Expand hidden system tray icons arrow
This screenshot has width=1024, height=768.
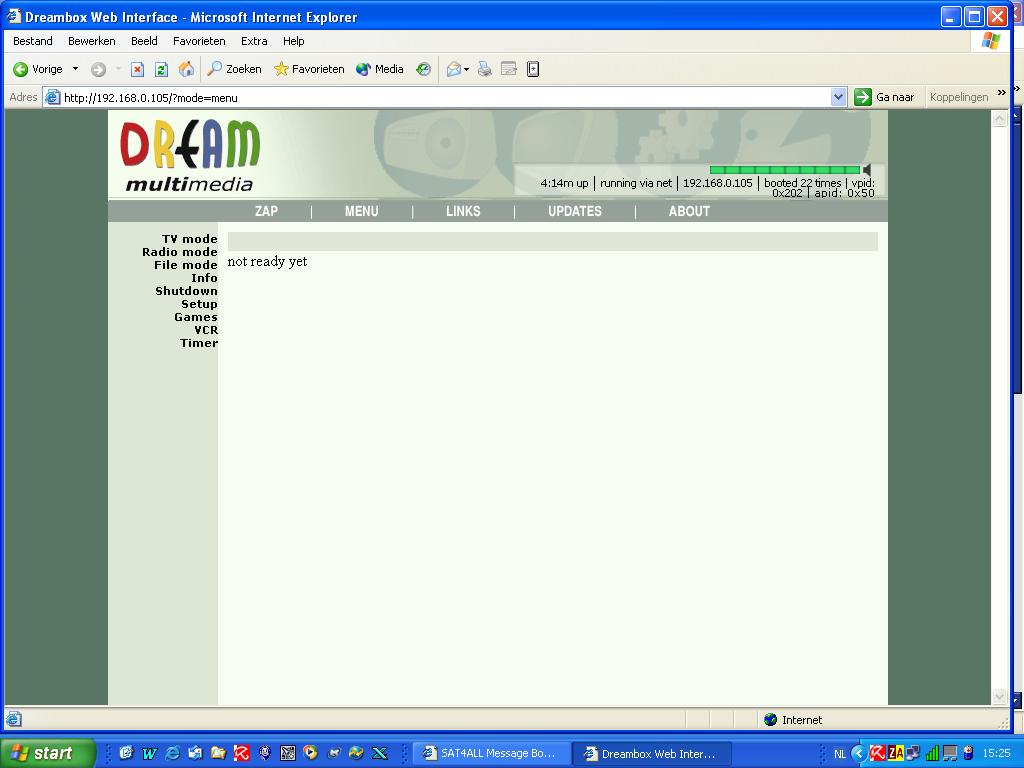859,754
